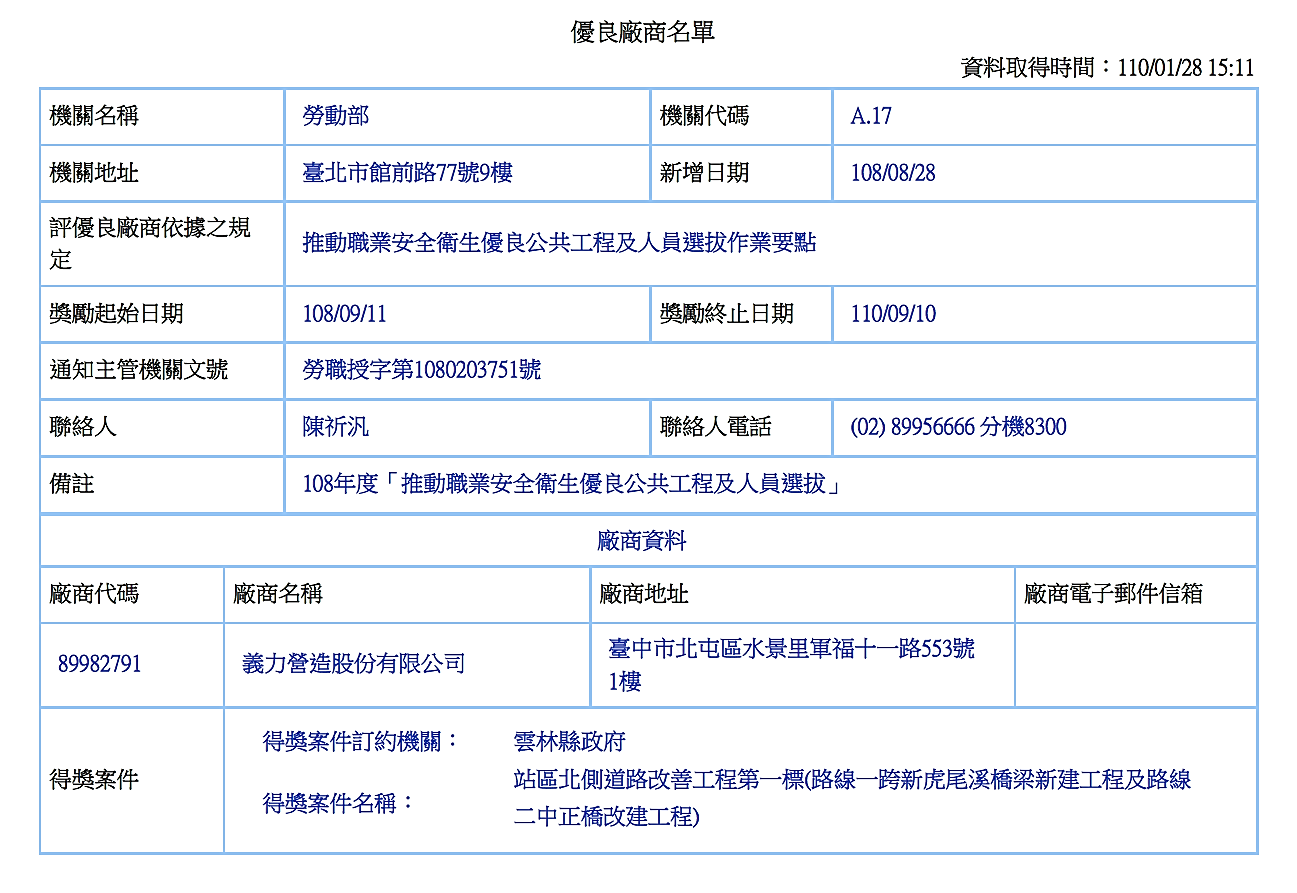Click vendor address 臺中市北屯區水景里軍福十一路553號1樓
This screenshot has height=893, width=1297.
coord(791,665)
